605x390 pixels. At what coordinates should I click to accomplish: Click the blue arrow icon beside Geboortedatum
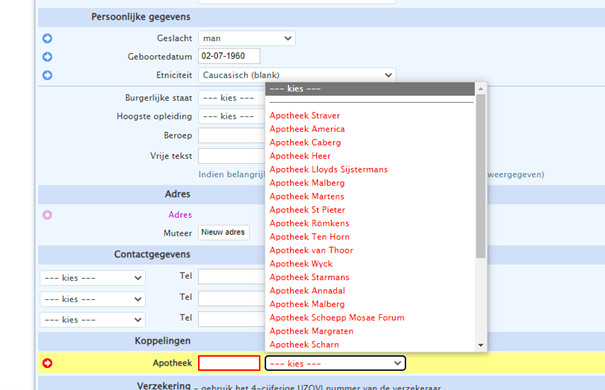47,57
